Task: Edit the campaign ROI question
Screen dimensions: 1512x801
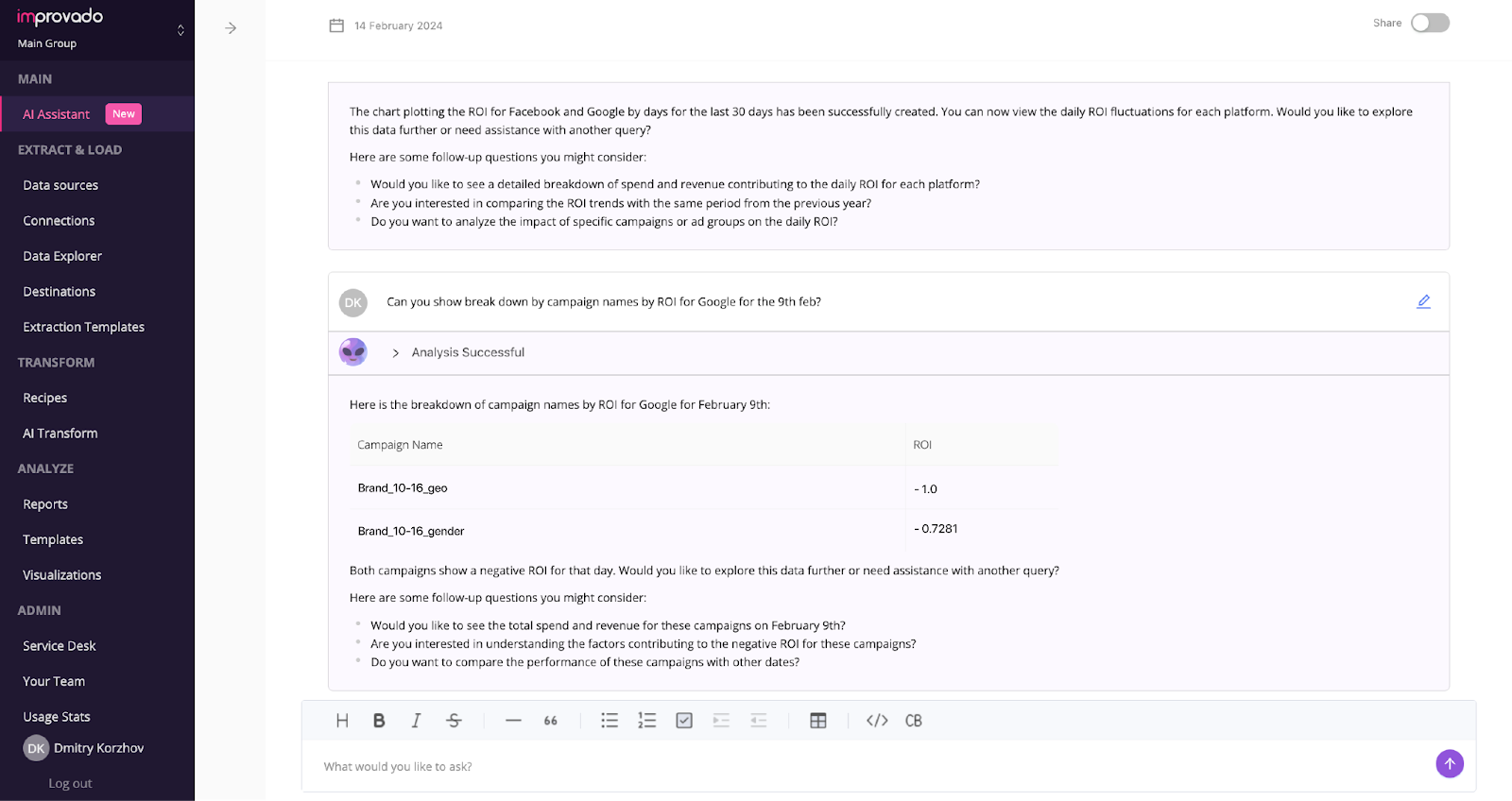Action: pos(1423,301)
